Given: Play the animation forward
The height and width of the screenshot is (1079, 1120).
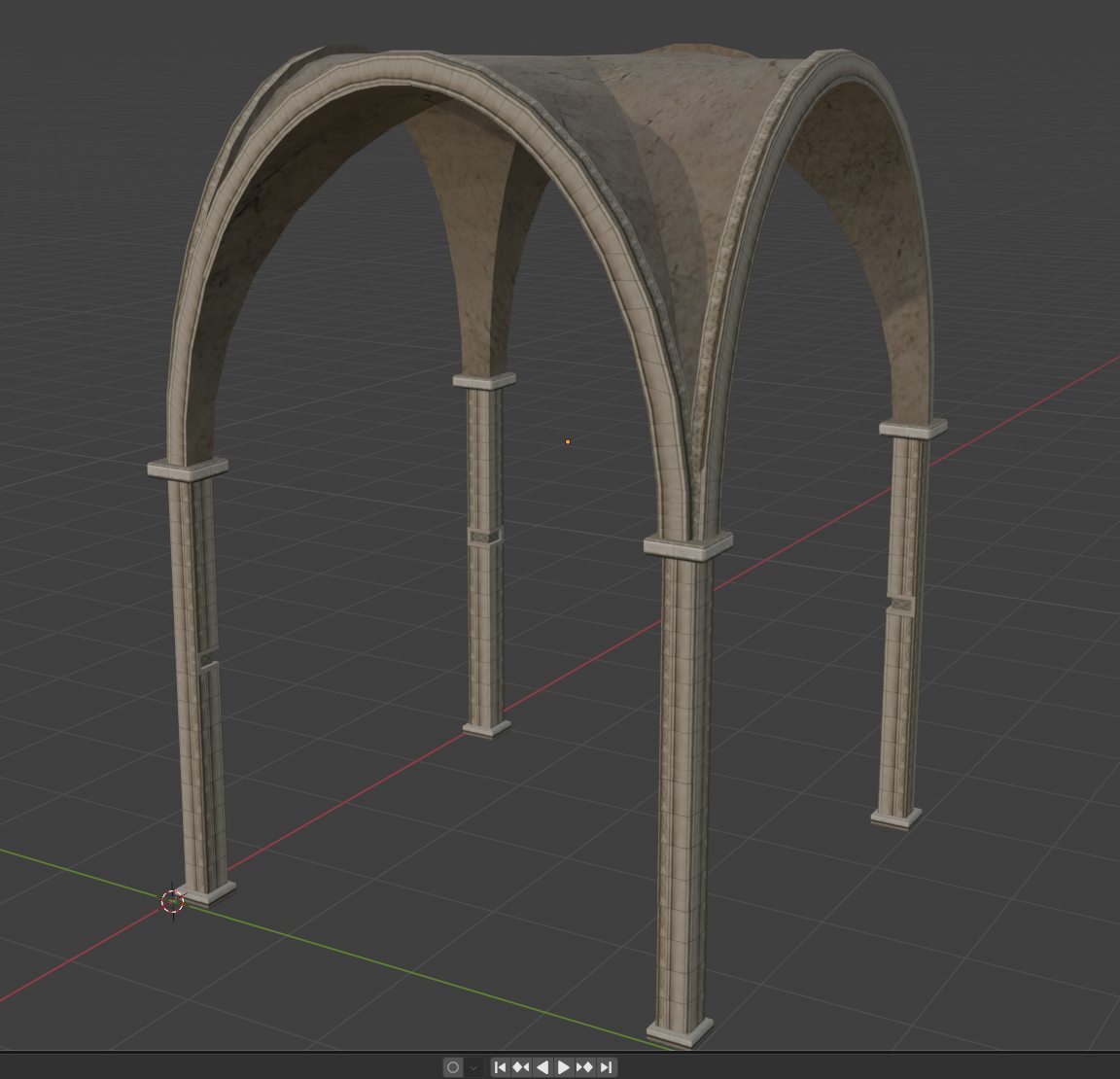Looking at the screenshot, I should [x=564, y=1067].
